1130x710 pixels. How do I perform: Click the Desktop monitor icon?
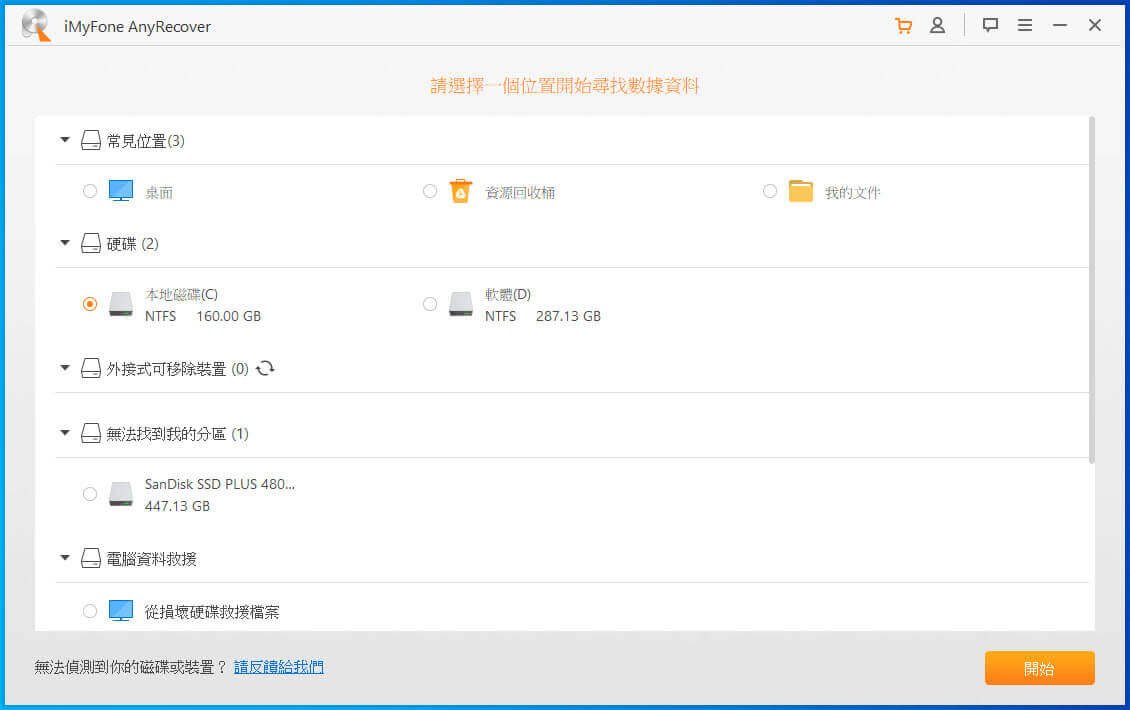click(120, 191)
